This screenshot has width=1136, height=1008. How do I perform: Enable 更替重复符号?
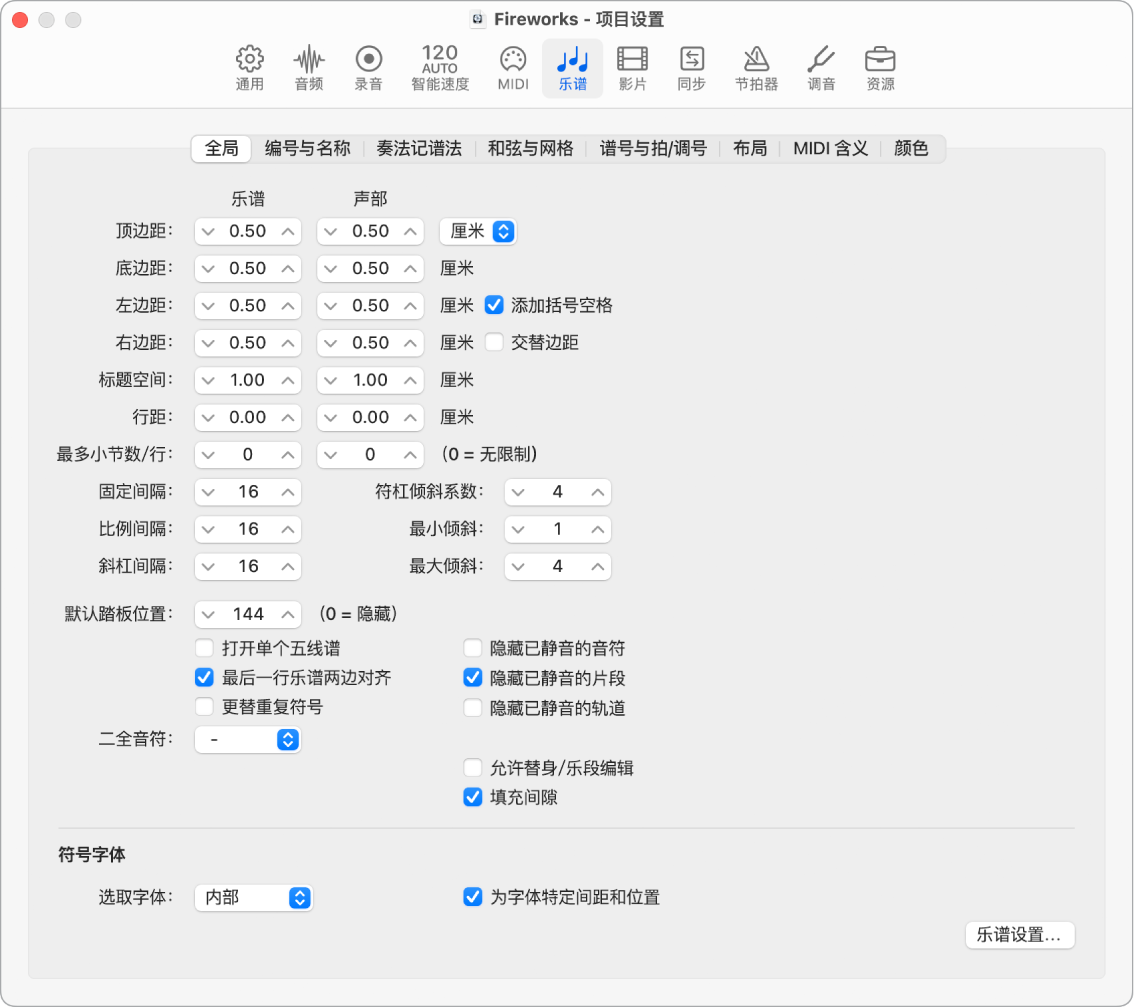tap(204, 708)
